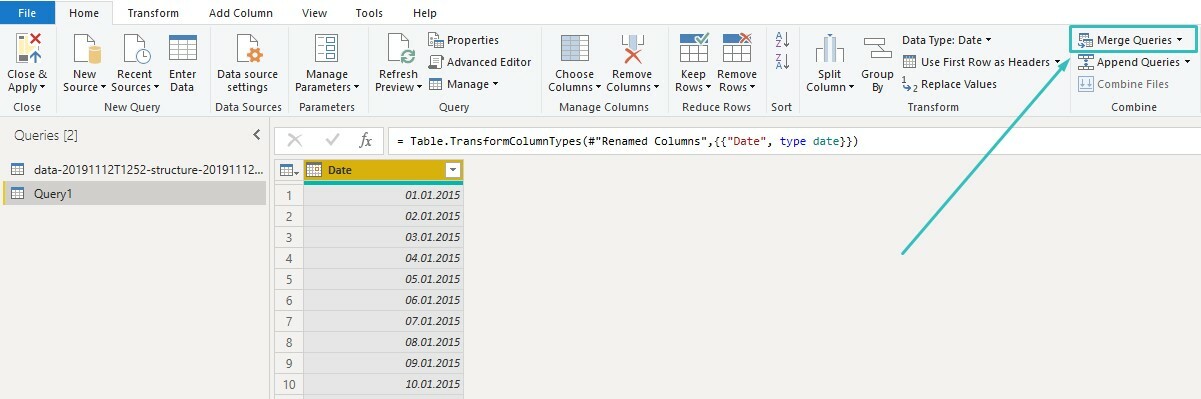Select row number 9
The width and height of the screenshot is (1201, 399).
288,363
